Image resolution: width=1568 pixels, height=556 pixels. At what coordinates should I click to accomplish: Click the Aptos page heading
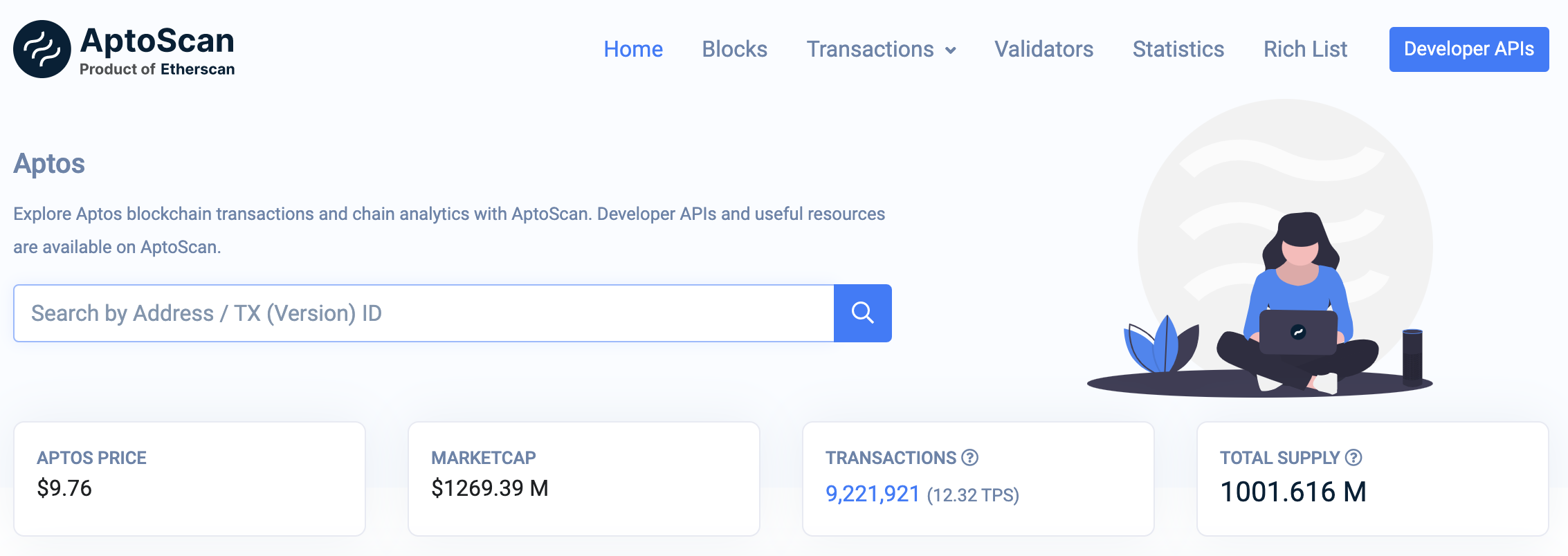(49, 164)
